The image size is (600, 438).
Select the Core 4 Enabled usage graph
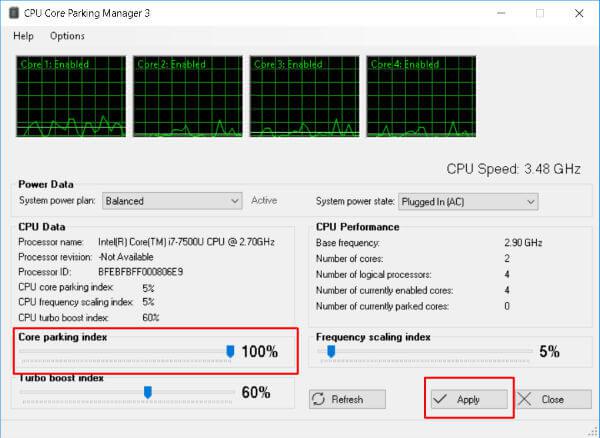pos(421,96)
